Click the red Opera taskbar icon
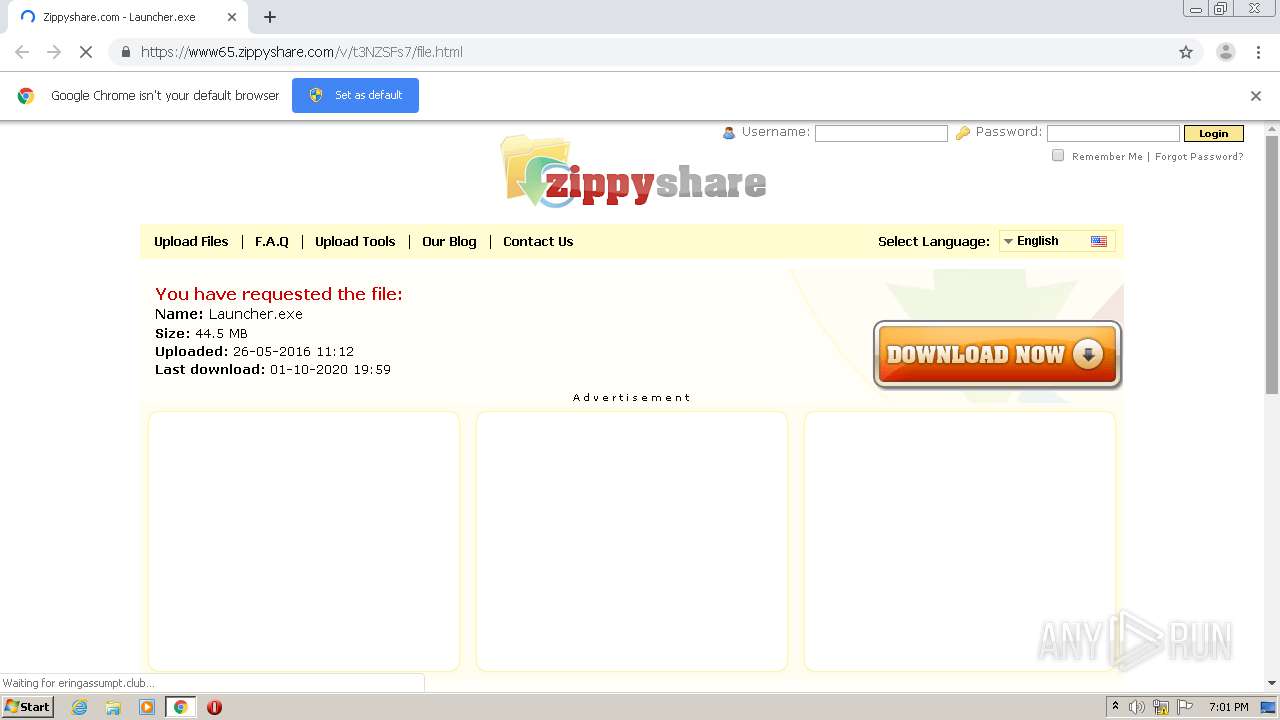 click(214, 707)
